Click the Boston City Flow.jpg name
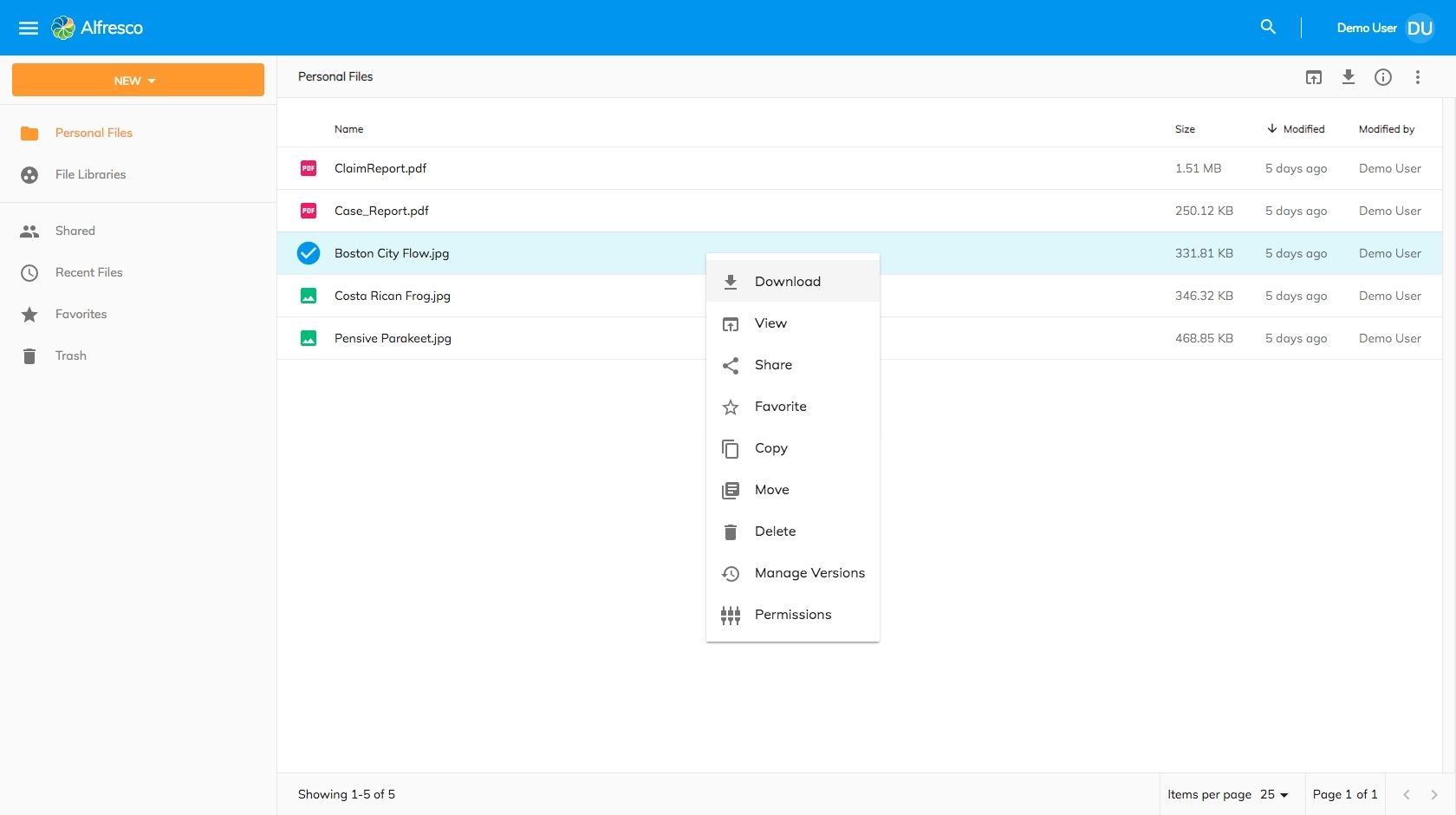The height and width of the screenshot is (815, 1456). click(x=392, y=253)
